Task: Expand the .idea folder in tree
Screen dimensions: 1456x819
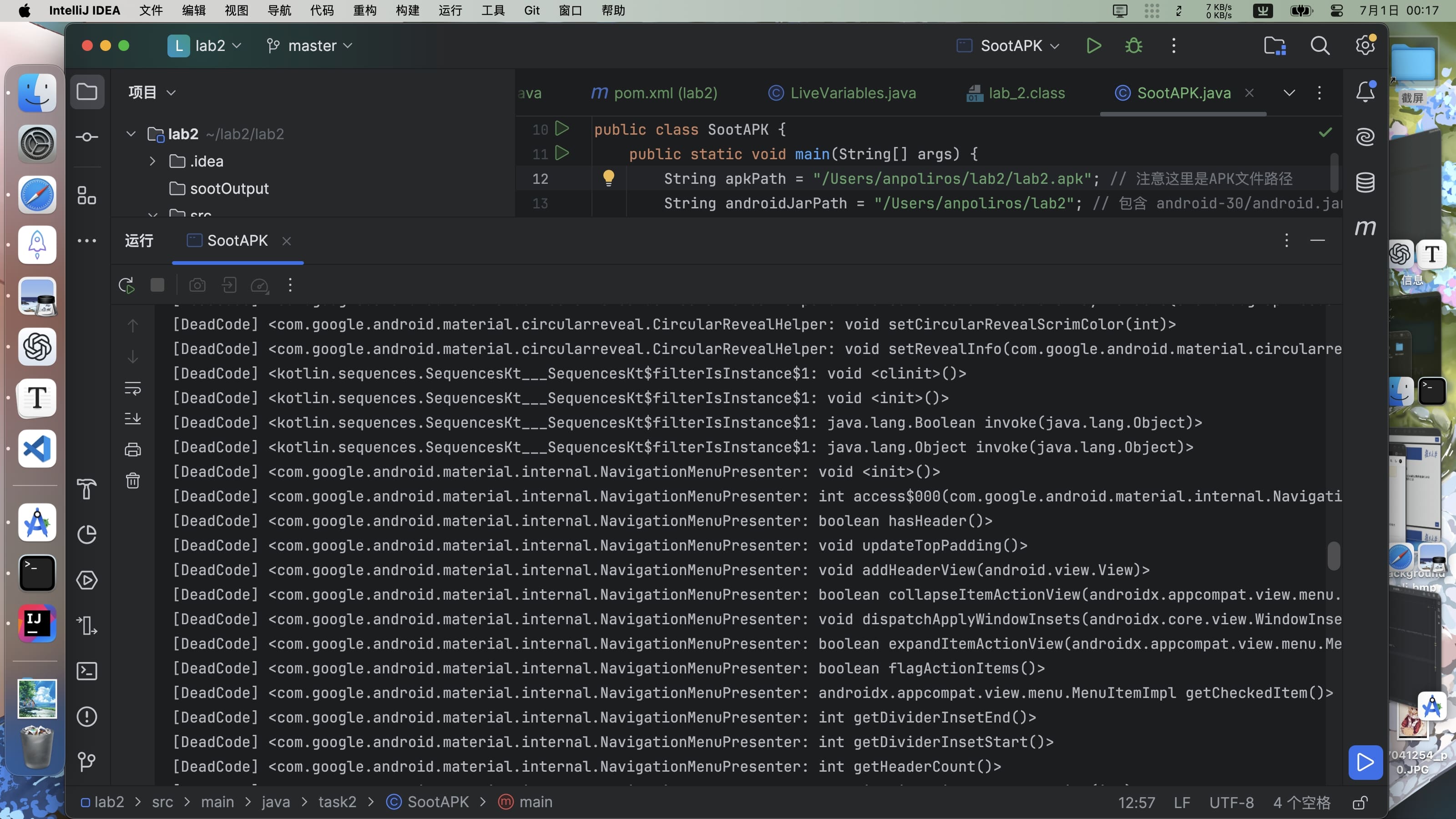Action: coord(152,162)
